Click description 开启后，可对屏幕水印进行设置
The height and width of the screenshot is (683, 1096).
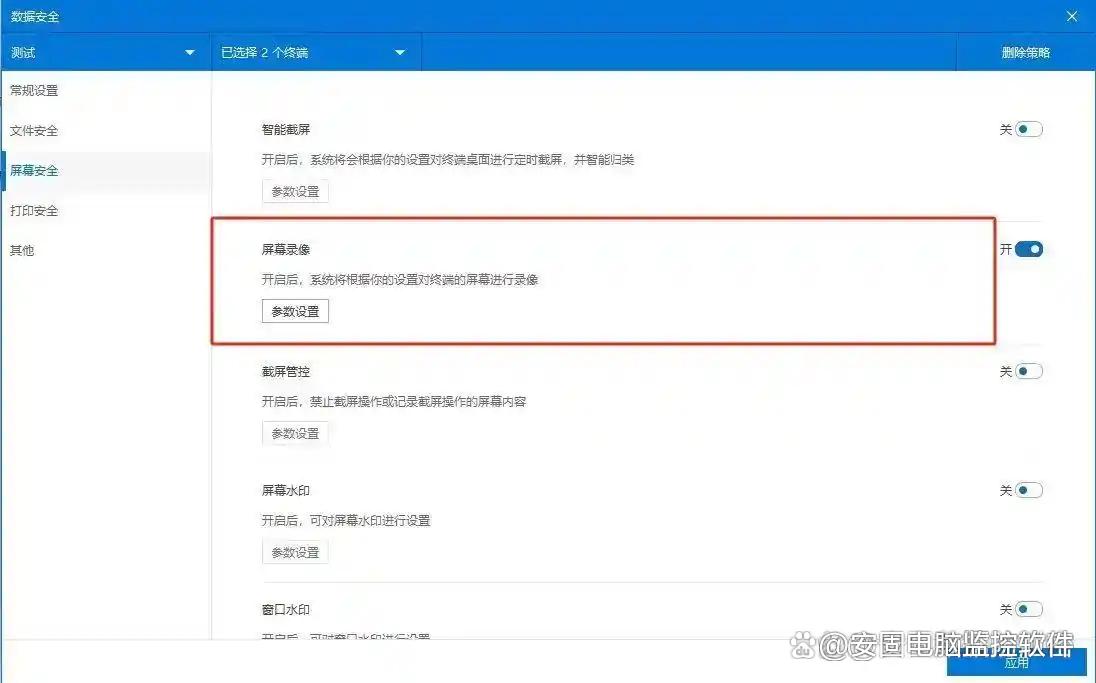pyautogui.click(x=346, y=520)
